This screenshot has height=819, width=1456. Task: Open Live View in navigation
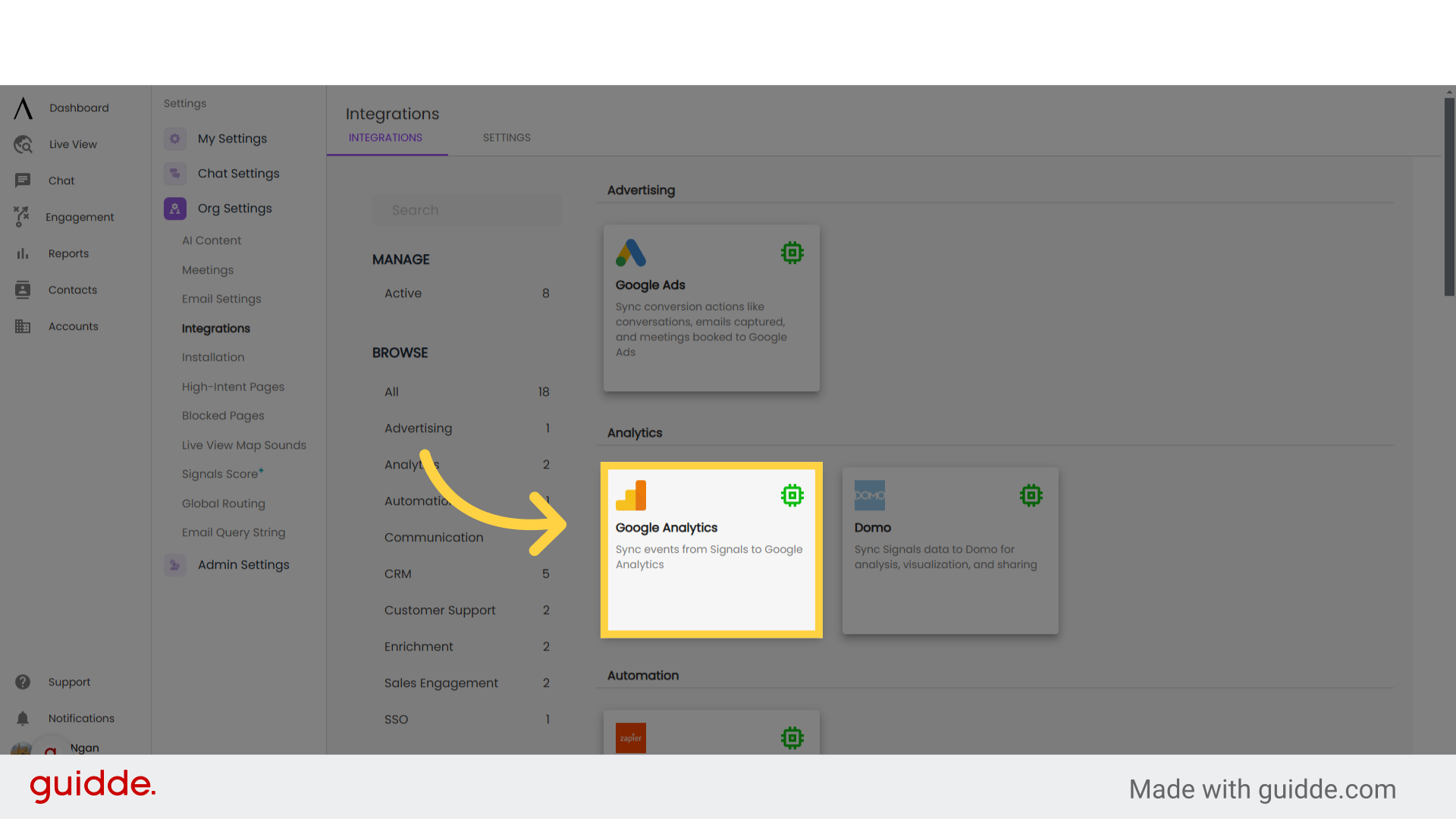click(x=73, y=144)
